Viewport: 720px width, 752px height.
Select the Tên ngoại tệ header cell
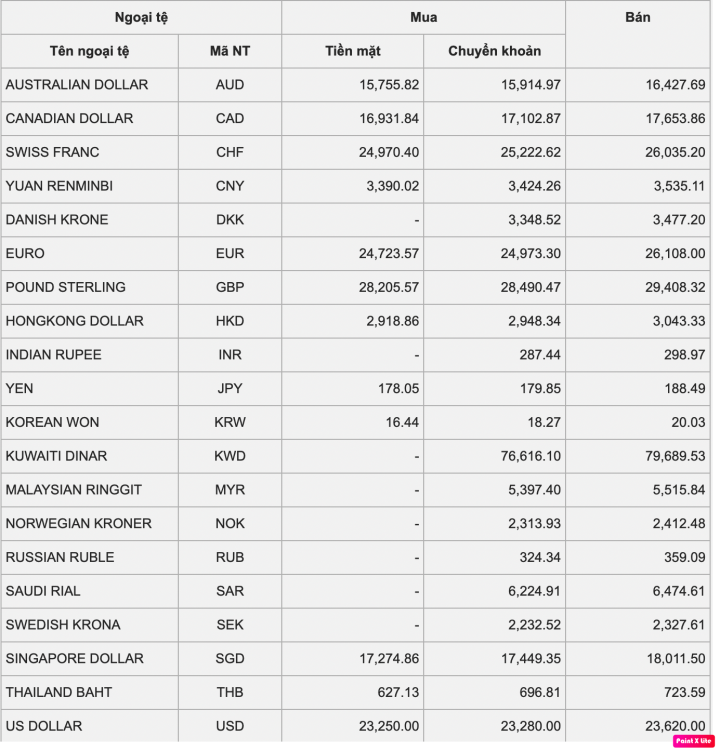click(x=90, y=51)
